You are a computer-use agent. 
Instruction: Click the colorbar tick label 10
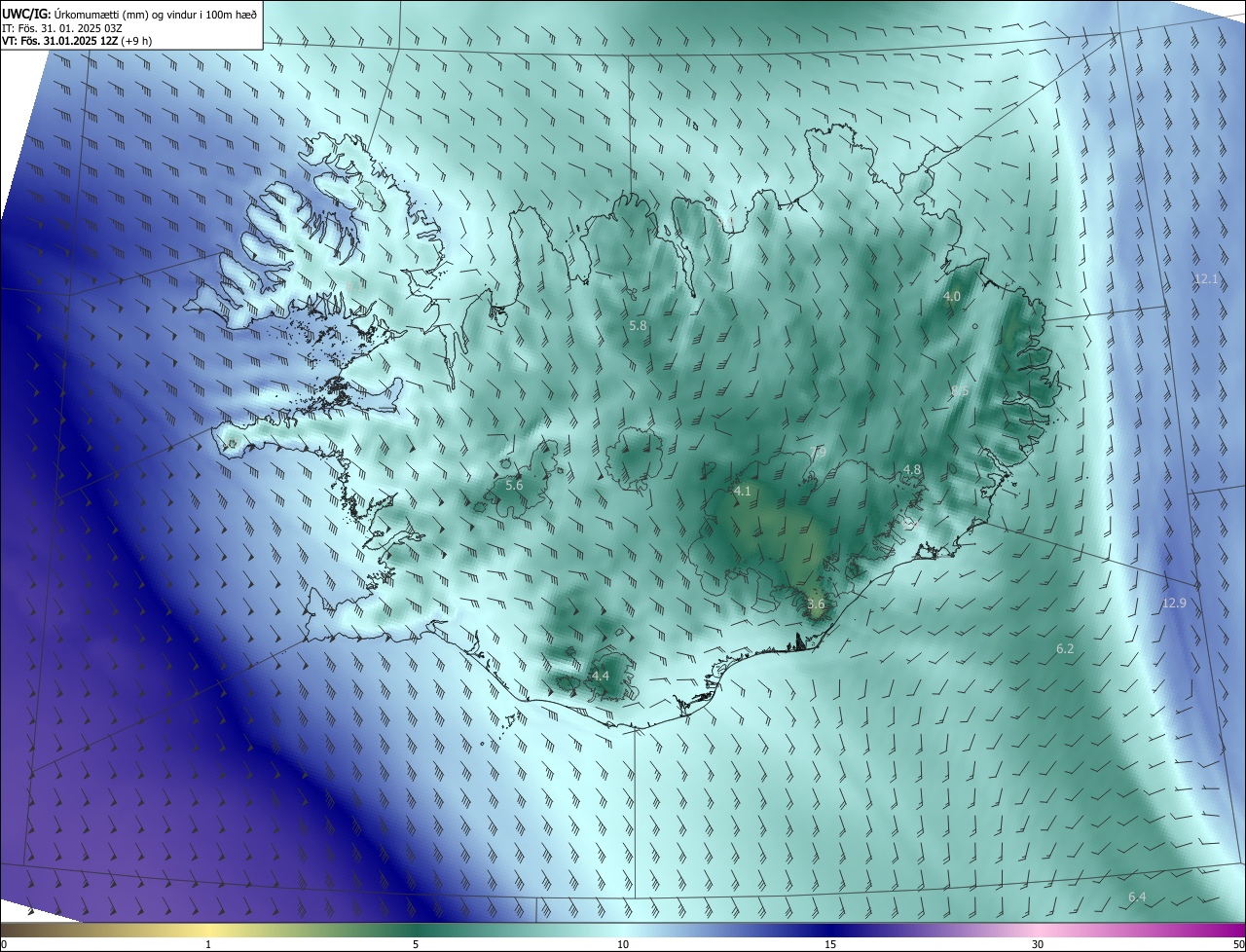(x=623, y=945)
